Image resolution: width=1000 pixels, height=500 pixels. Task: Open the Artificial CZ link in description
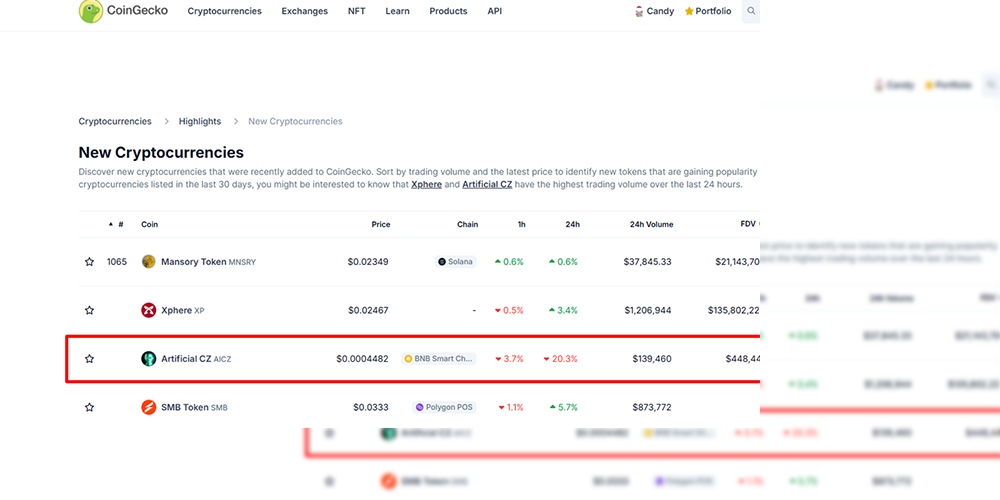coord(487,185)
